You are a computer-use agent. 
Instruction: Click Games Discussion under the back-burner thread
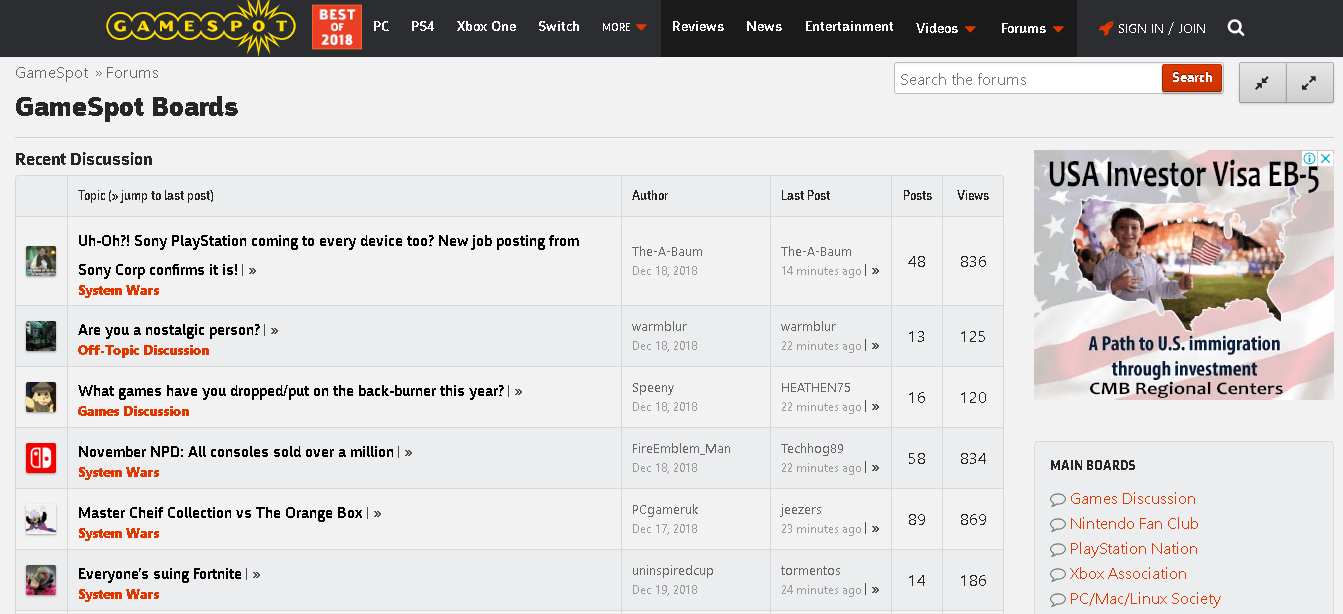tap(134, 412)
